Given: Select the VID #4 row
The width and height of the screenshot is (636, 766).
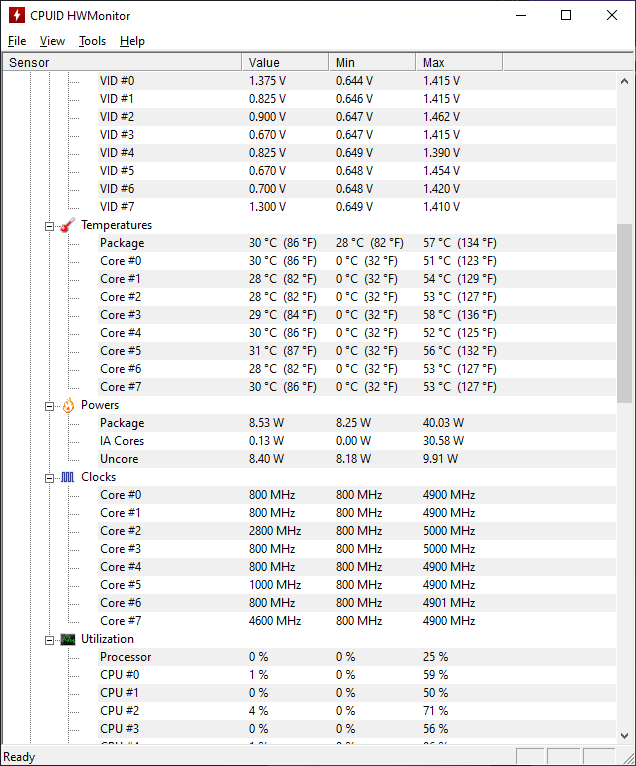Looking at the screenshot, I should tap(357, 153).
